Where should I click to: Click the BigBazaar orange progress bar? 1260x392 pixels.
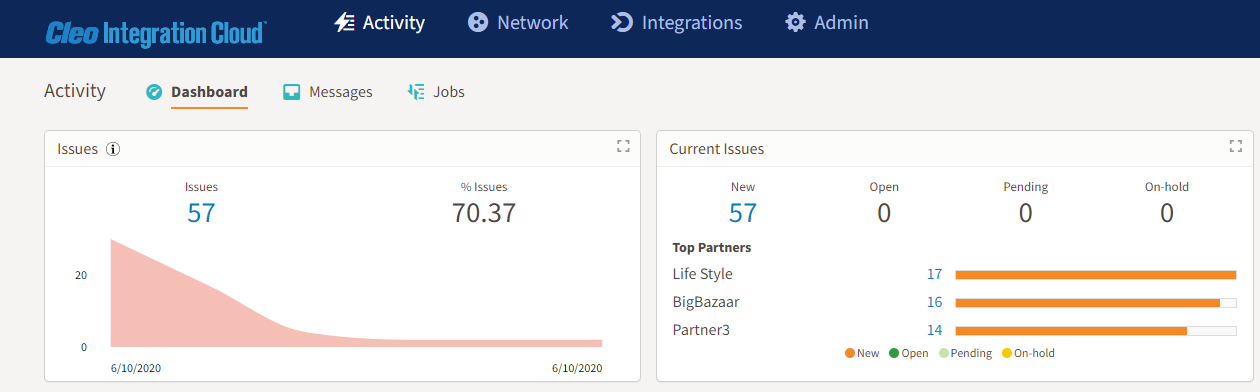tap(1088, 302)
